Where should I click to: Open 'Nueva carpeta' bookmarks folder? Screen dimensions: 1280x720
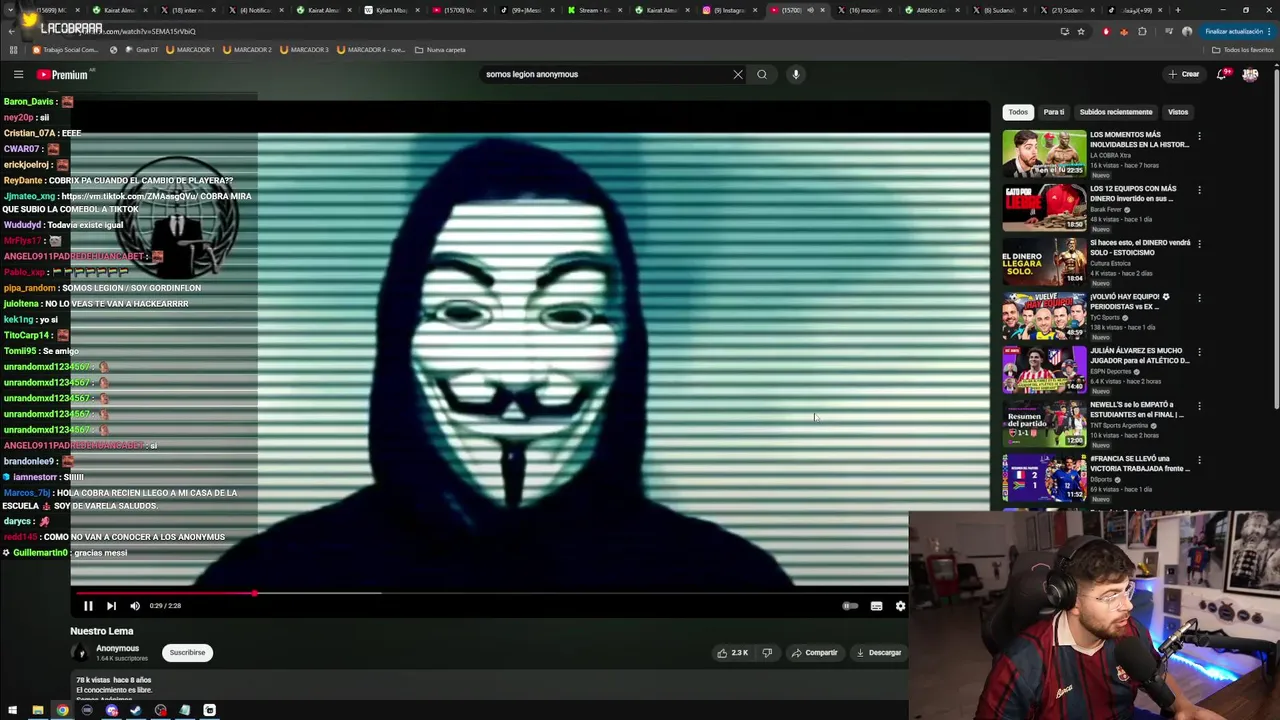pos(440,50)
